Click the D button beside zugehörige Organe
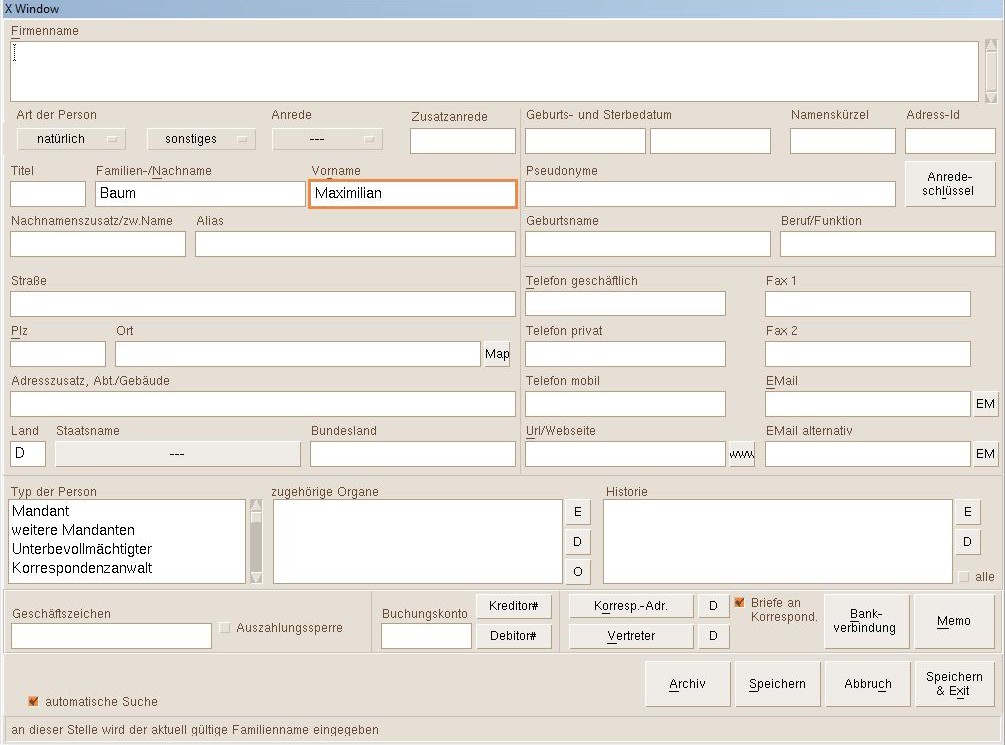 click(x=577, y=542)
